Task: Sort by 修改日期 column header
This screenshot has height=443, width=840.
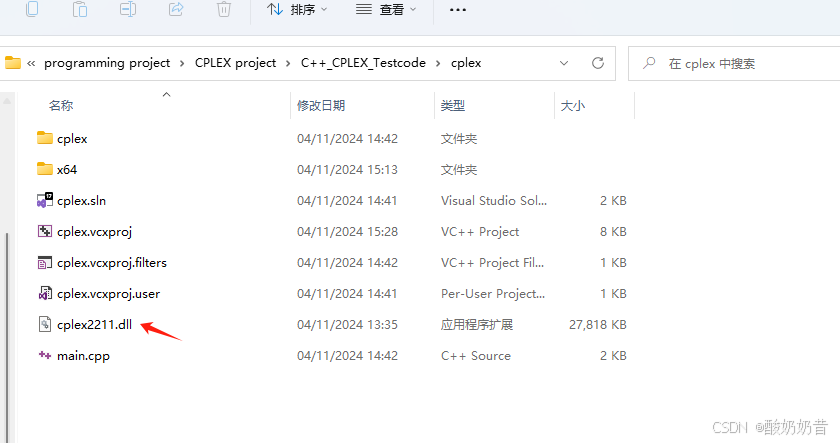Action: tap(321, 106)
